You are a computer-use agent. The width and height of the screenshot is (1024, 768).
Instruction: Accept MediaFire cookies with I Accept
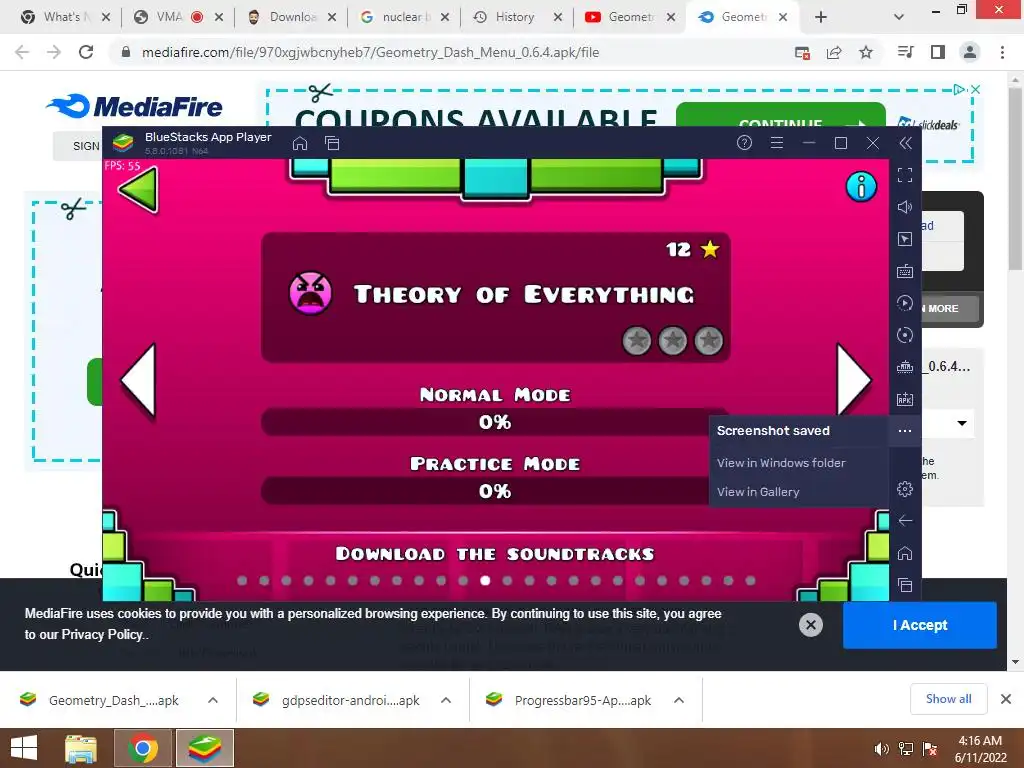click(x=920, y=625)
